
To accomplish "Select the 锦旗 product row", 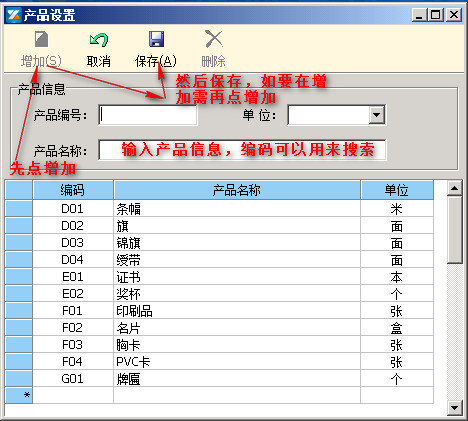I will pos(220,243).
